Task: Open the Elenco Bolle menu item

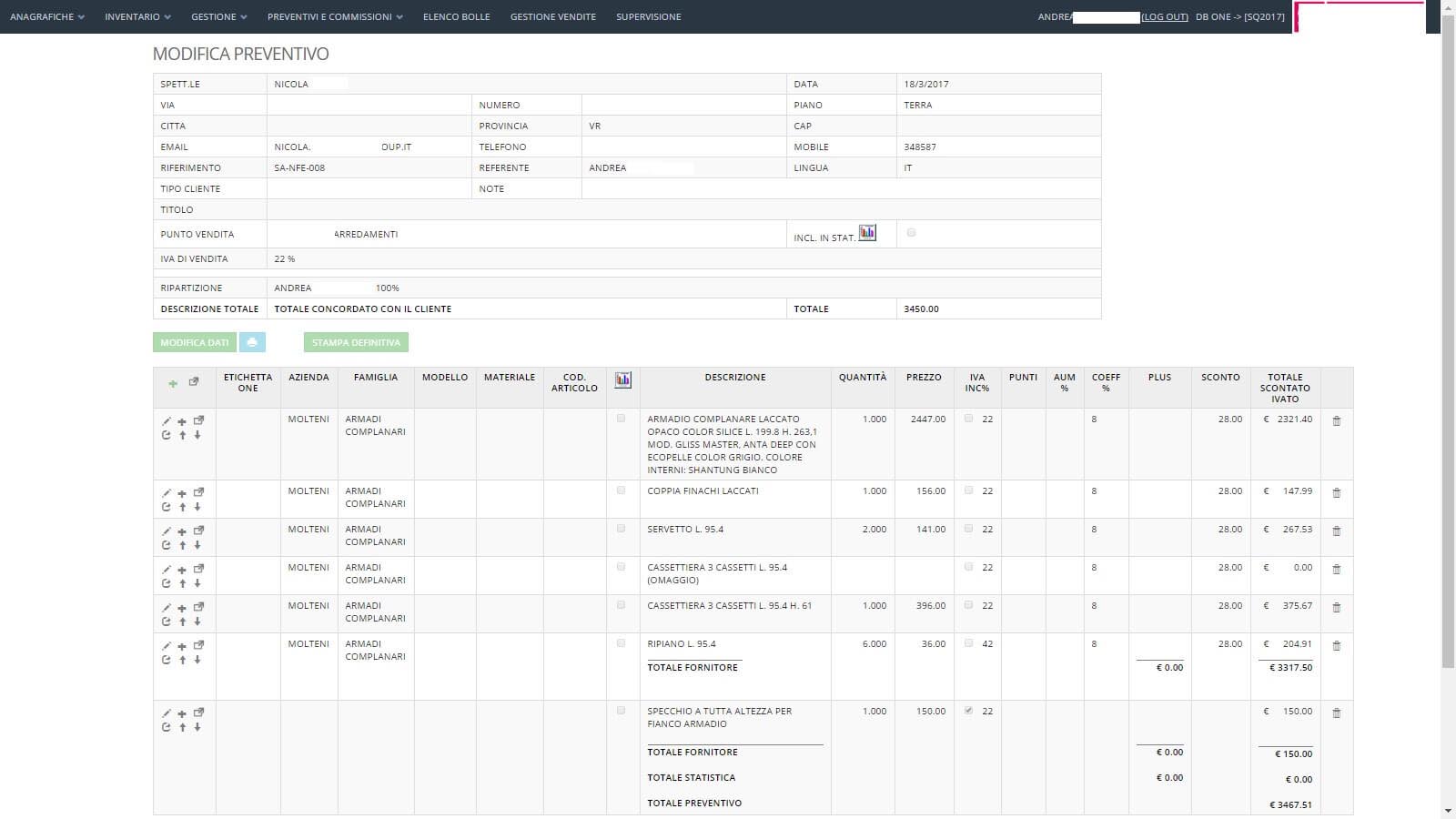Action: 457,16
